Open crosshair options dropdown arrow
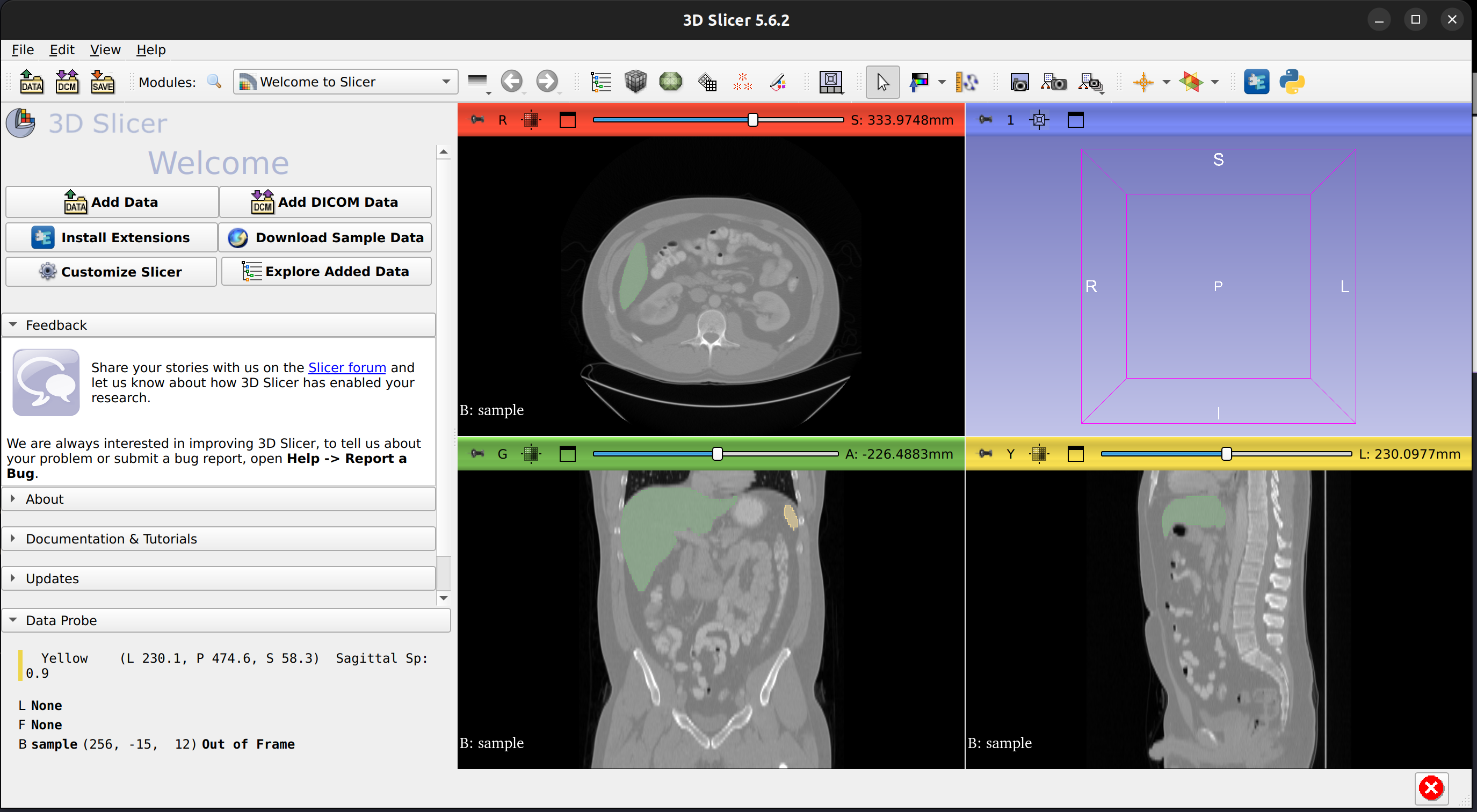The image size is (1477, 812). (1166, 82)
